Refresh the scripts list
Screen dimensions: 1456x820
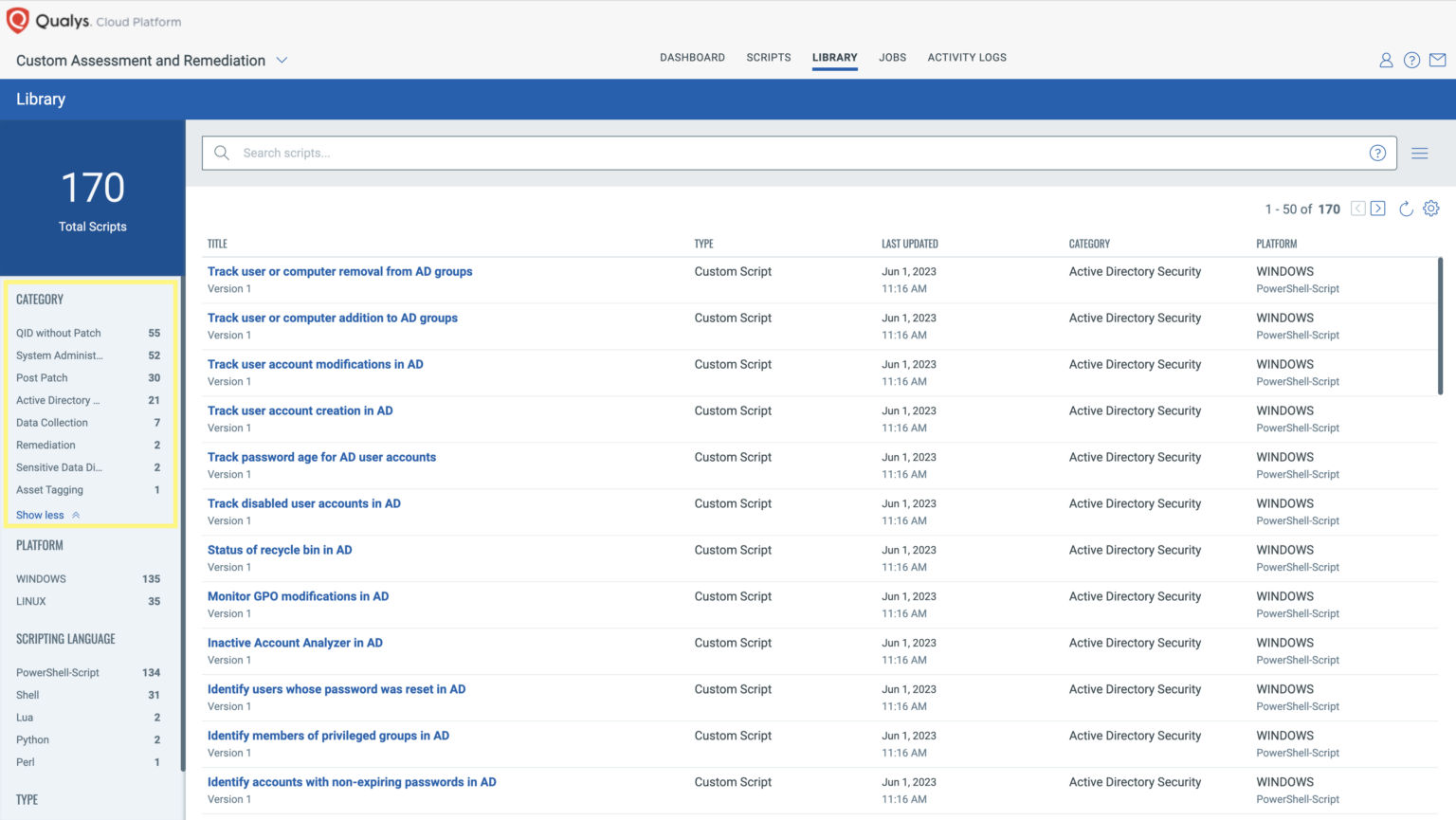click(x=1406, y=209)
